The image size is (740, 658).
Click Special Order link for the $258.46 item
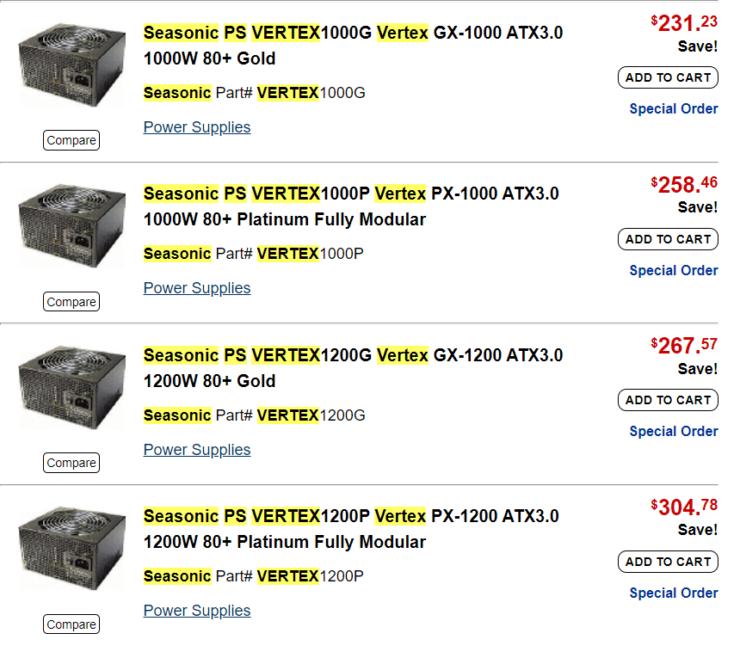click(x=673, y=270)
